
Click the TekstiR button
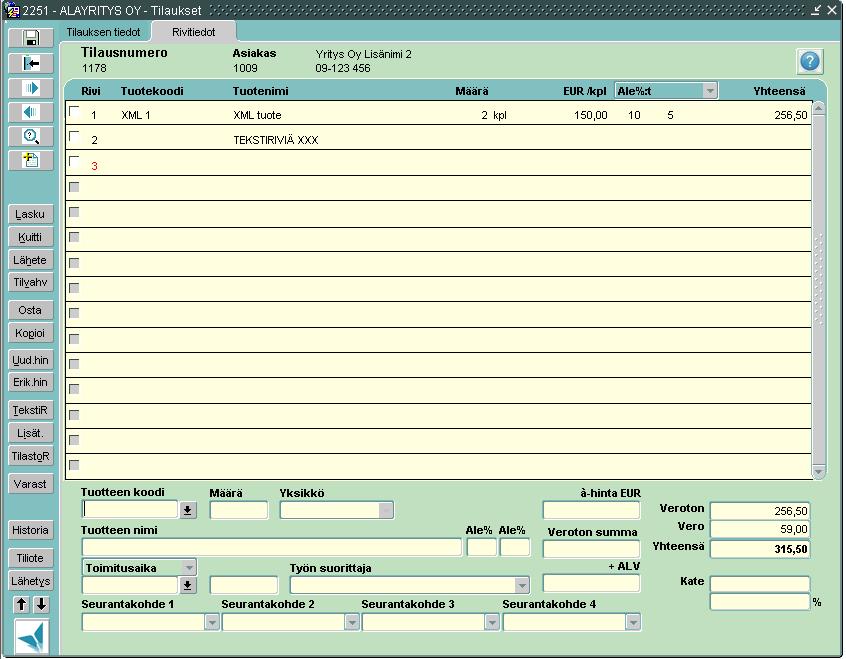[x=31, y=410]
